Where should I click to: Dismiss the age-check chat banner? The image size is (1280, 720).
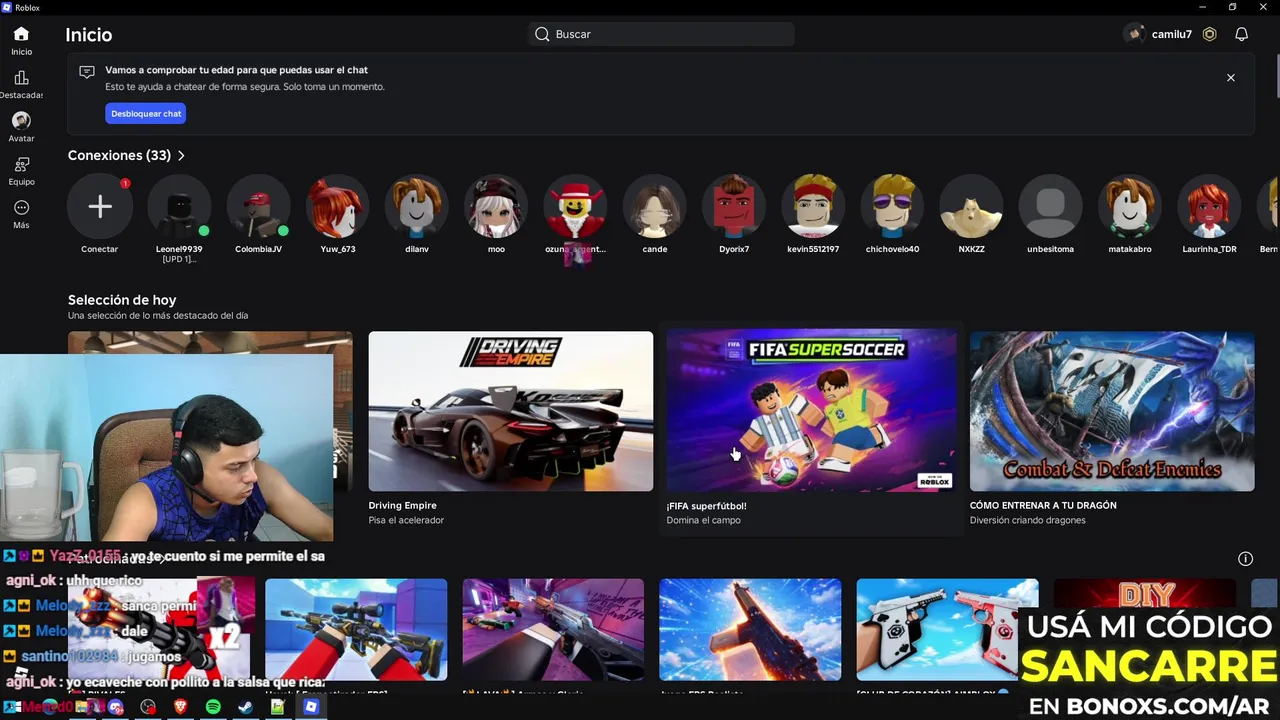(x=1231, y=78)
